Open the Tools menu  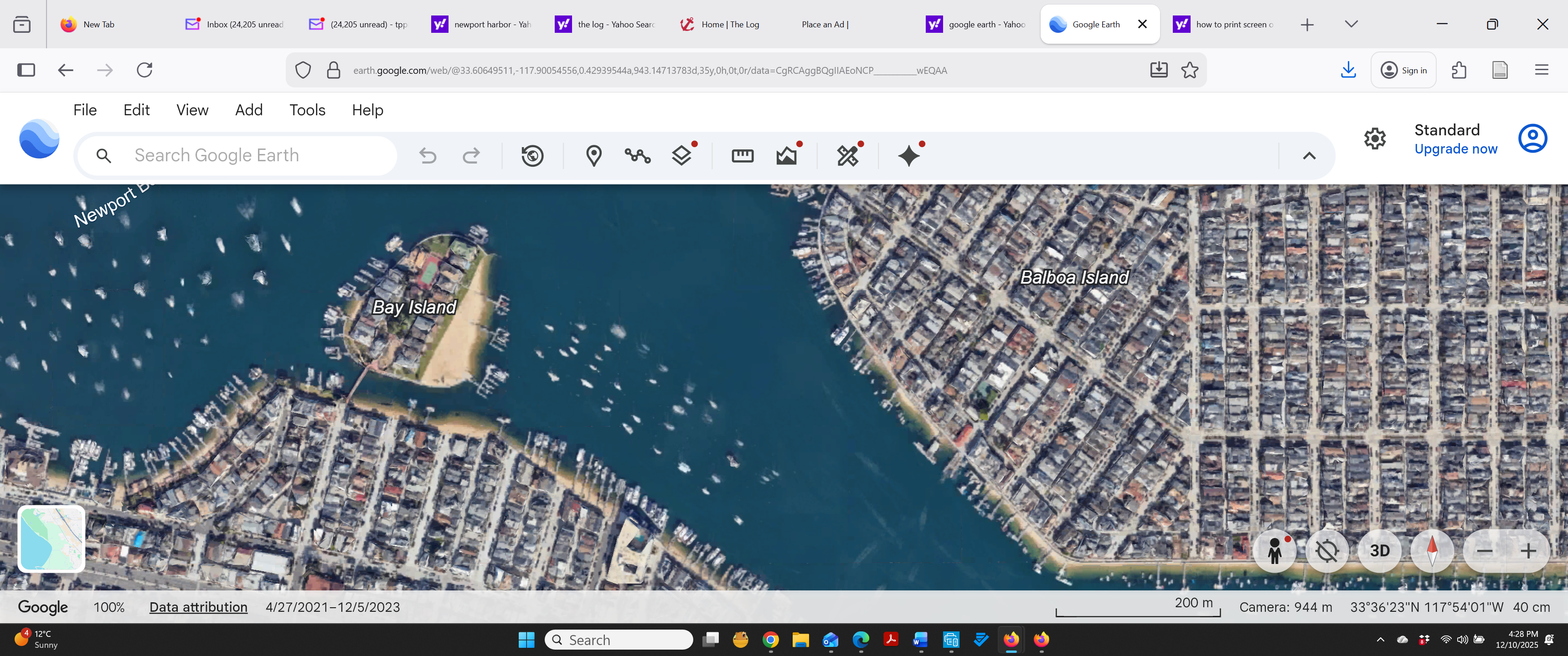[307, 110]
